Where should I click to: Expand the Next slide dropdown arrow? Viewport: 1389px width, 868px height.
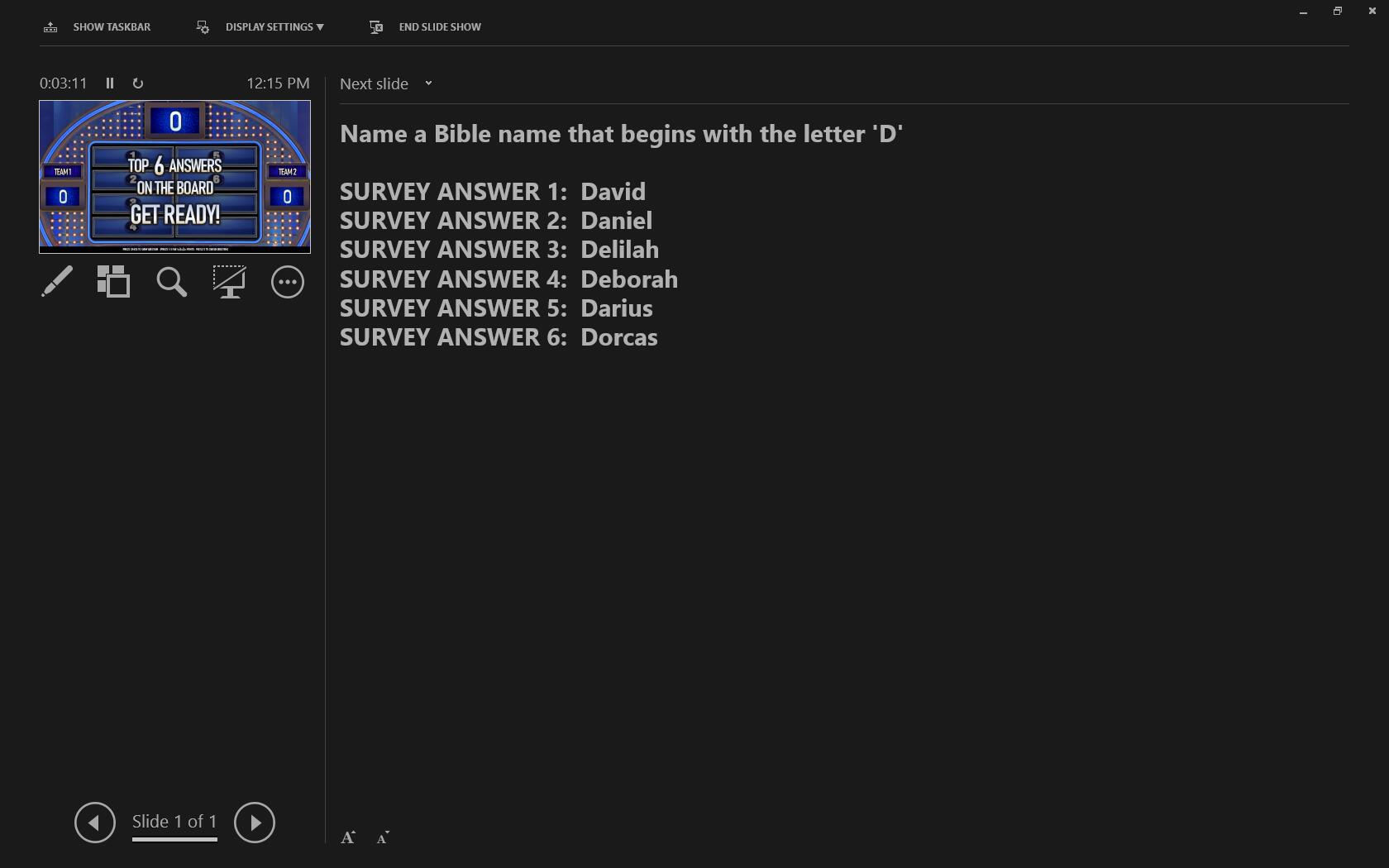click(x=428, y=83)
